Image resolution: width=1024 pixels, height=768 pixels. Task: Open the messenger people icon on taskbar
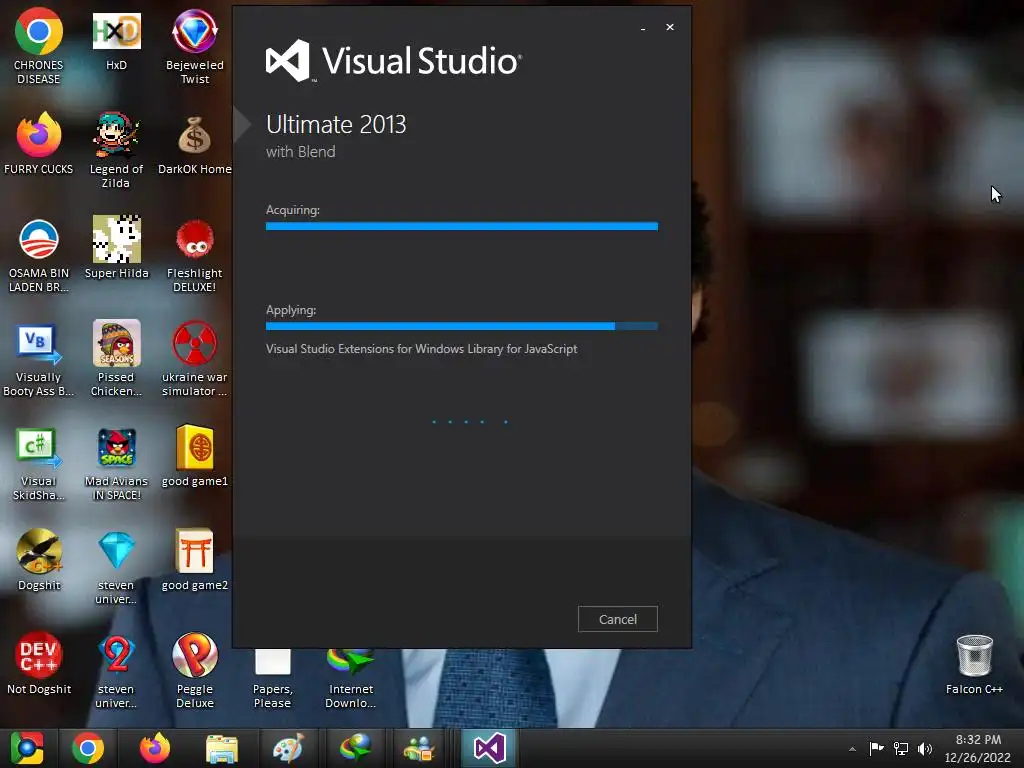(x=420, y=748)
